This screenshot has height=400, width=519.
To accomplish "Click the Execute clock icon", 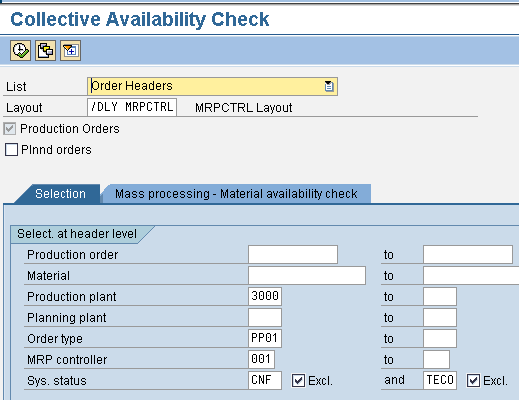I will [20, 51].
